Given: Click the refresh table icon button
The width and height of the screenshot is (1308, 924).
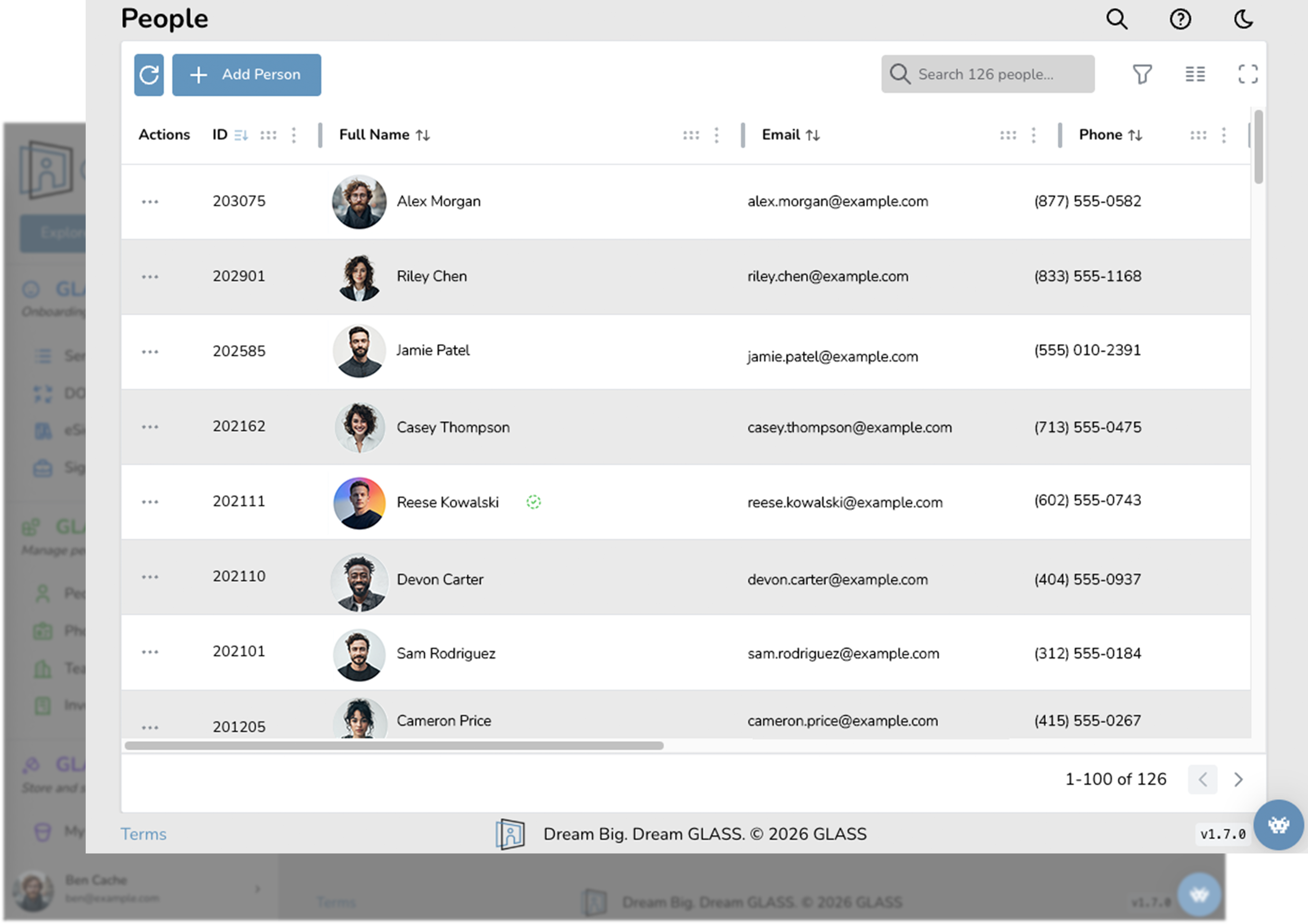Looking at the screenshot, I should (x=149, y=75).
